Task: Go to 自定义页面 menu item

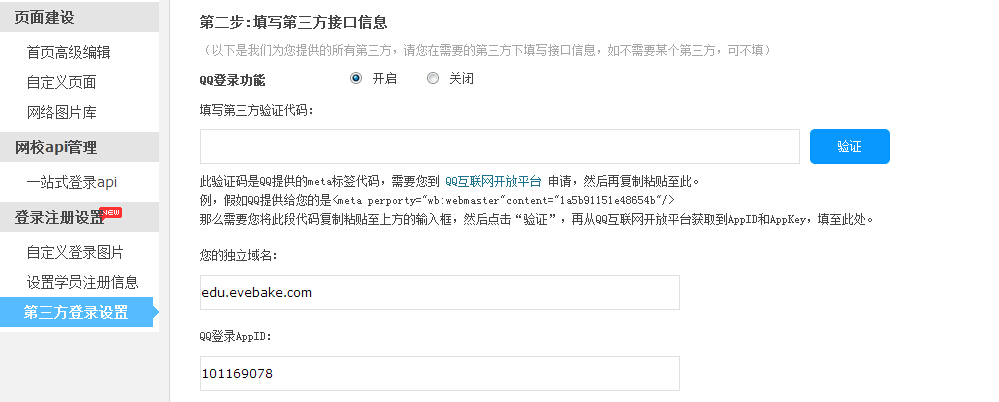Action: [x=62, y=82]
